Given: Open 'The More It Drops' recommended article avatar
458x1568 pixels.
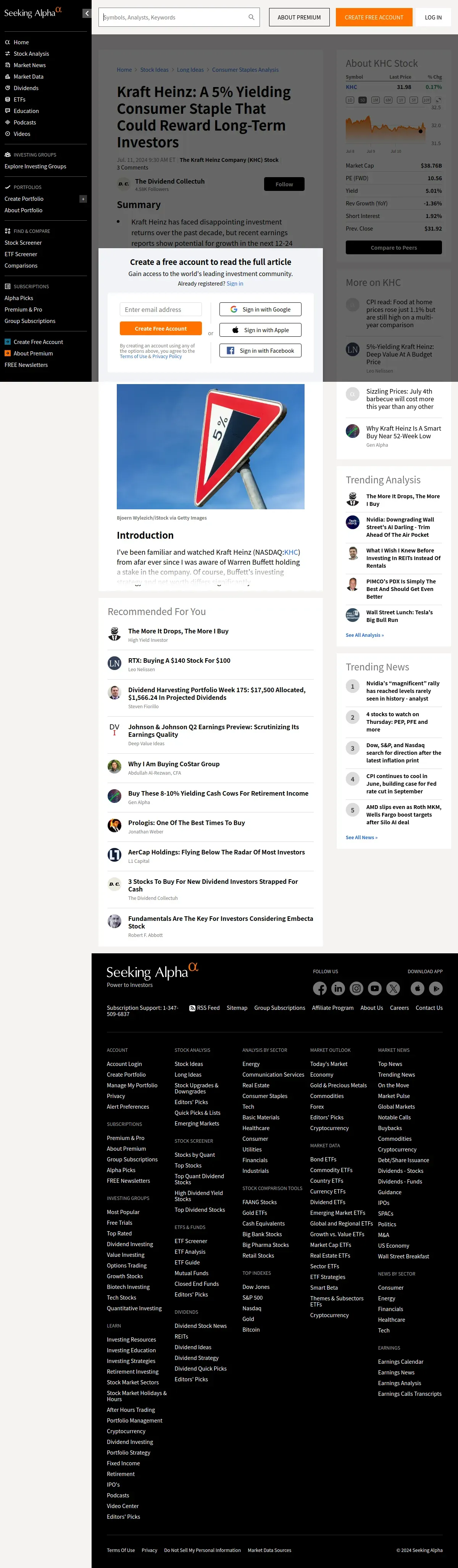Looking at the screenshot, I should tap(114, 634).
